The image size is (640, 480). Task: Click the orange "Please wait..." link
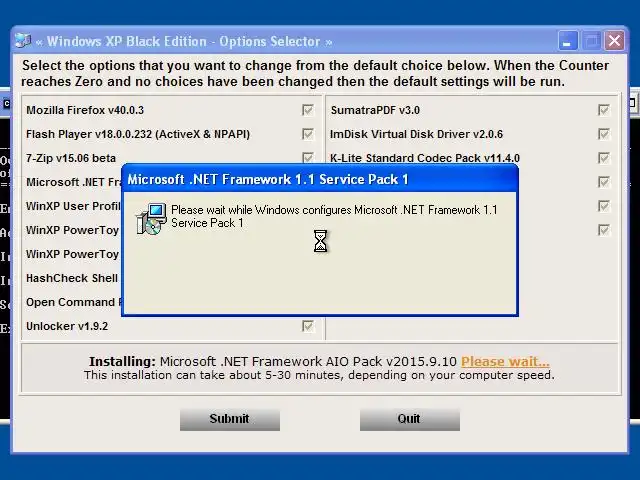[x=505, y=362]
